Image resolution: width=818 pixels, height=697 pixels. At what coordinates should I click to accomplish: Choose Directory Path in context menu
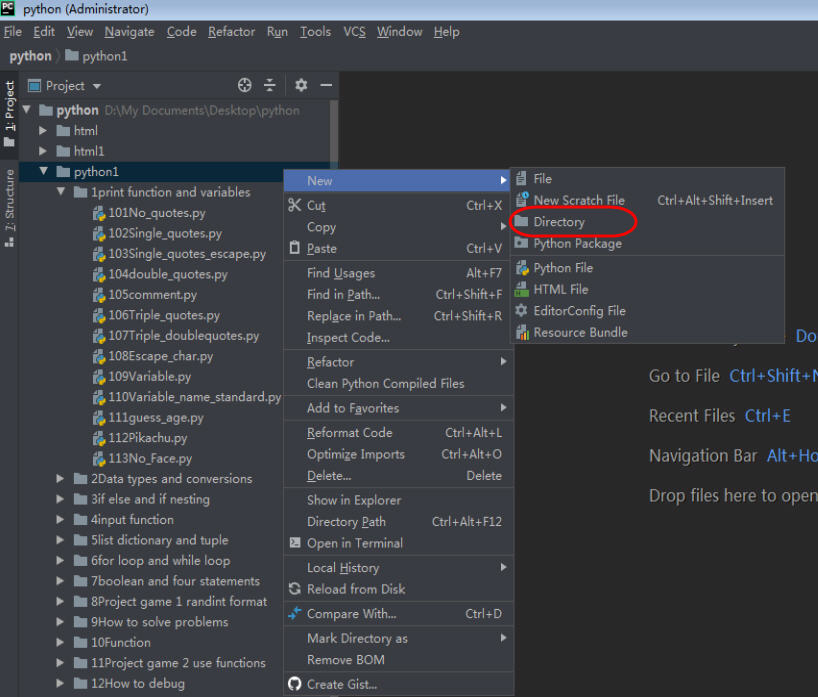tap(398, 521)
